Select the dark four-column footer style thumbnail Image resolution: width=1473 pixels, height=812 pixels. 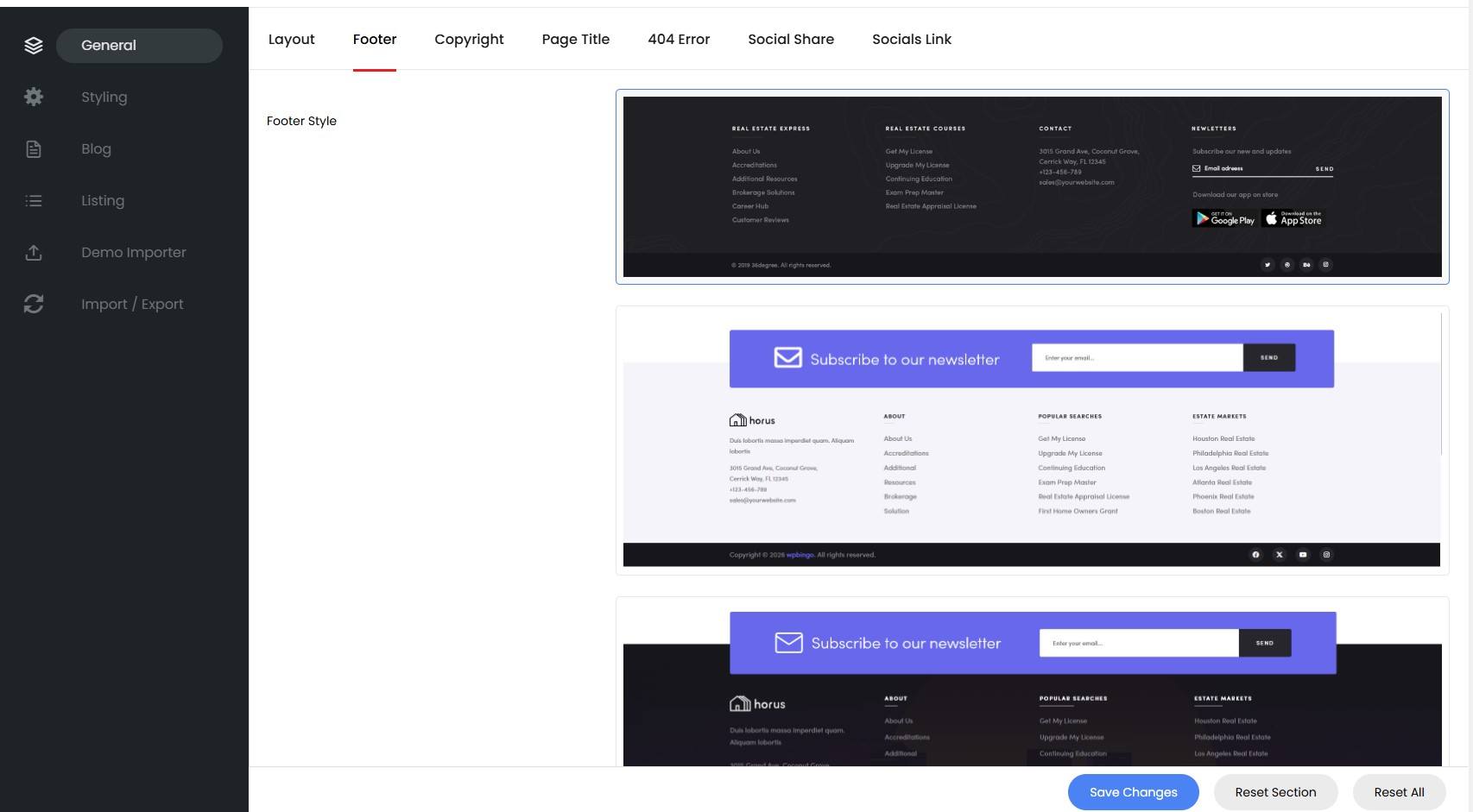(1032, 186)
